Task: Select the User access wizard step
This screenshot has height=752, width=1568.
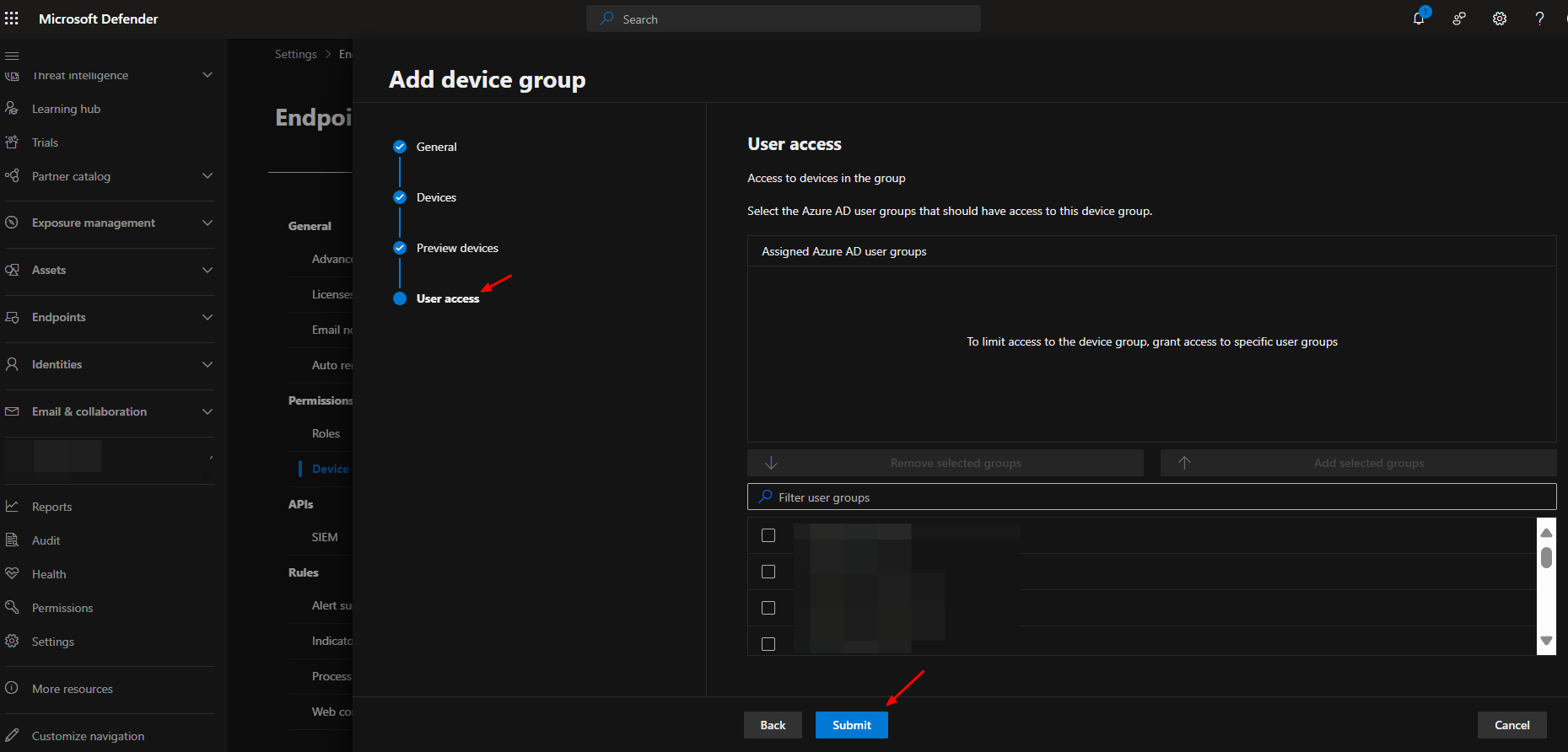Action: (x=437, y=298)
